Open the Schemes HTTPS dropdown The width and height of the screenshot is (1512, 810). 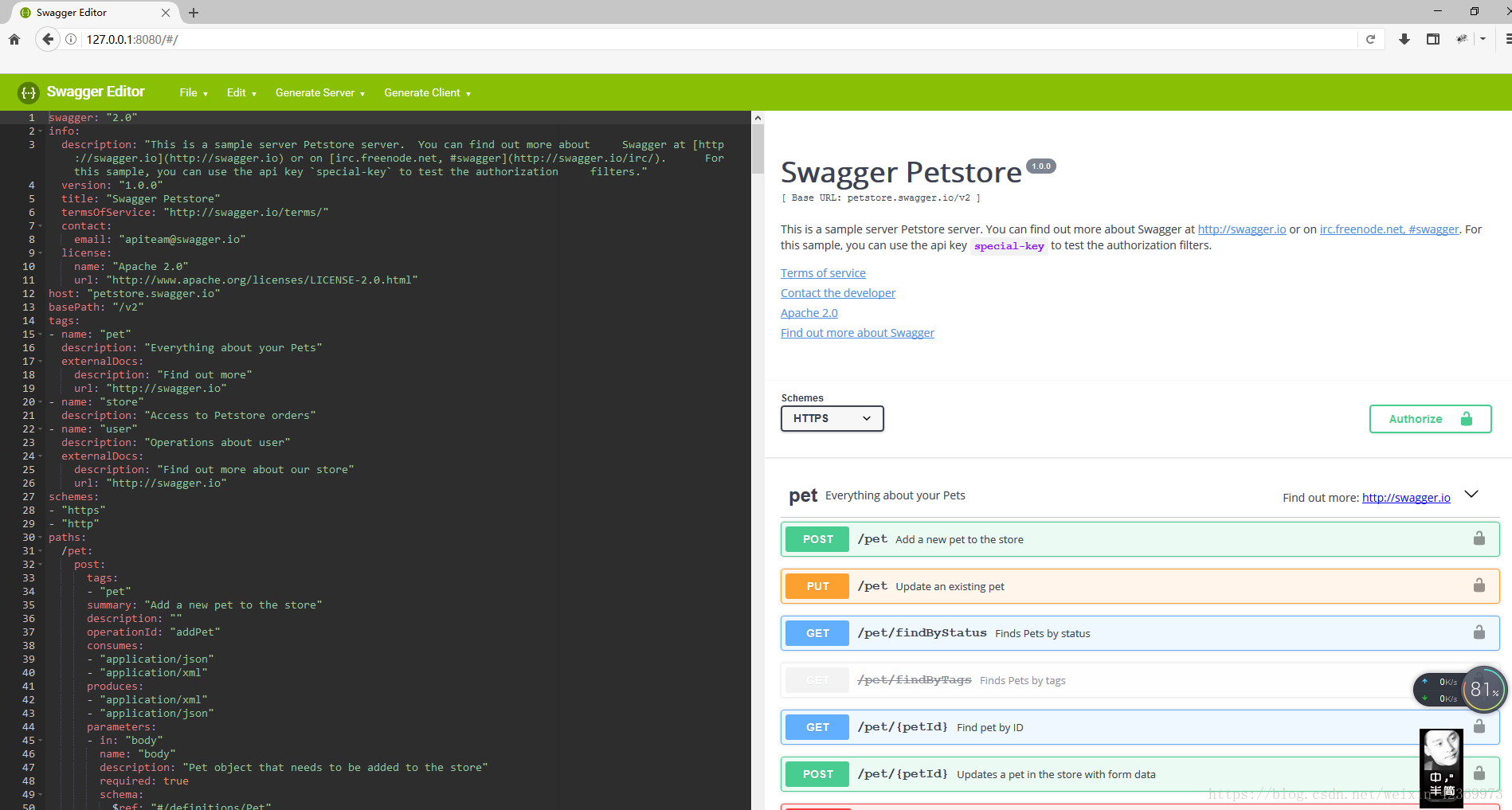tap(832, 418)
